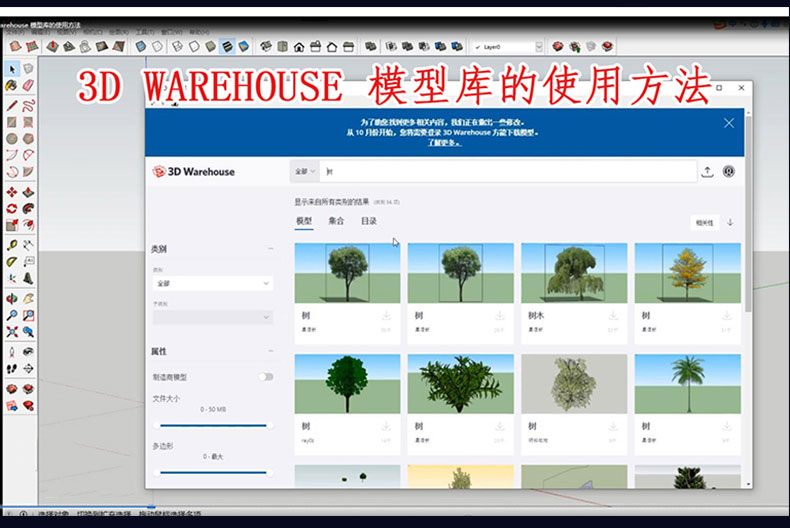The width and height of the screenshot is (790, 528).
Task: Switch to the 目录 tab
Action: 369,221
